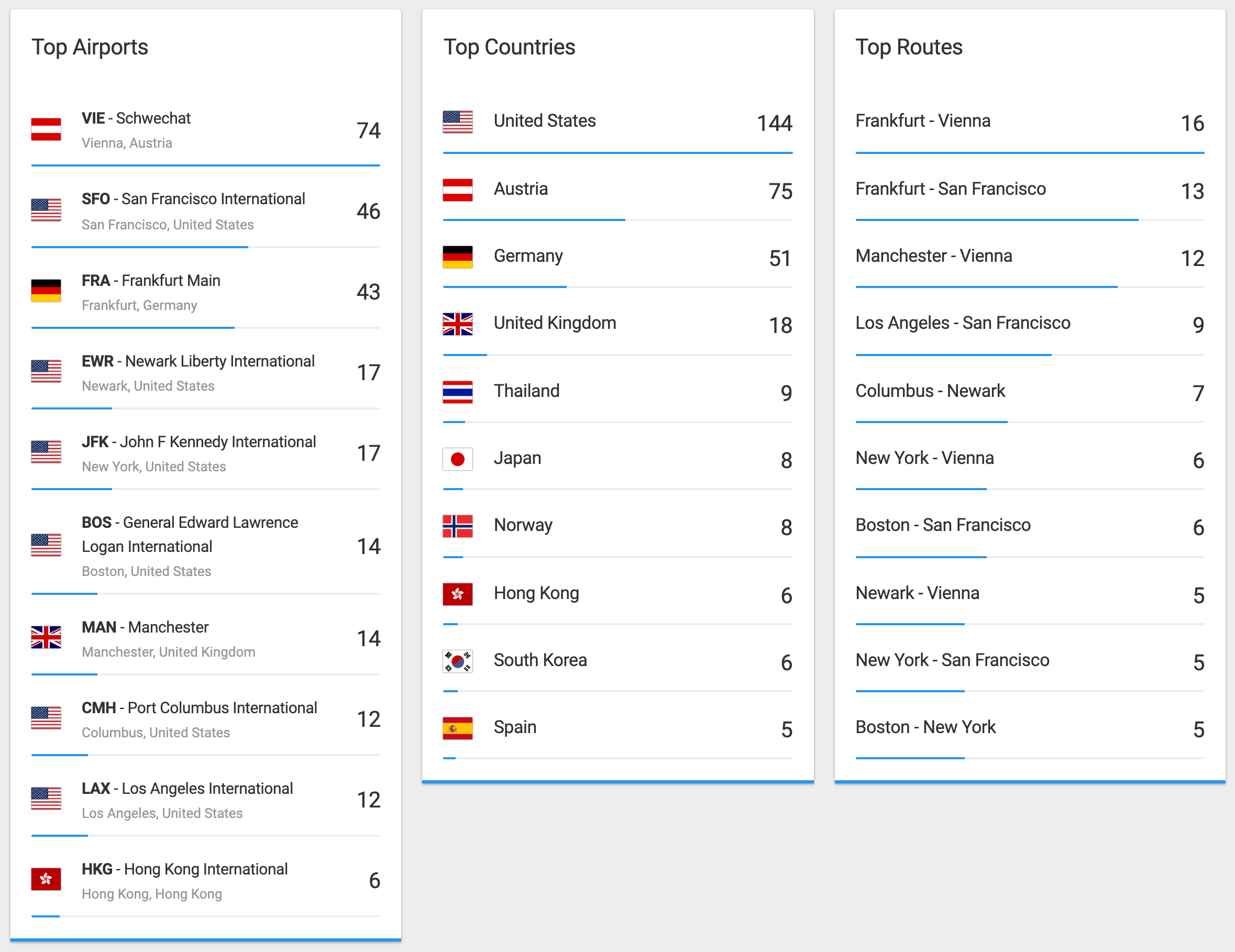The height and width of the screenshot is (952, 1235).
Task: Click the Spain flag icon
Action: (x=457, y=728)
